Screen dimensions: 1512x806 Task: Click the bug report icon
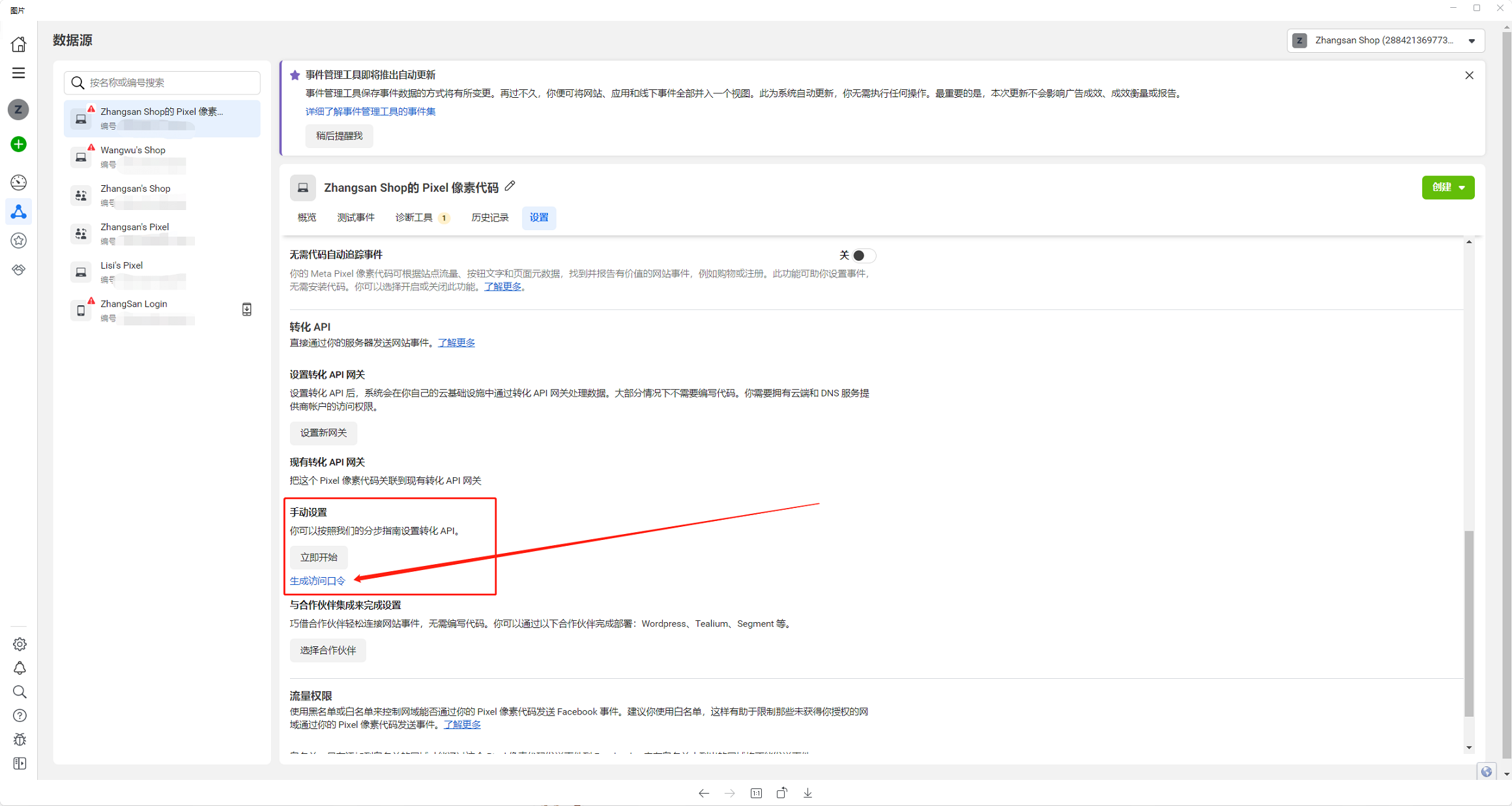(x=20, y=739)
